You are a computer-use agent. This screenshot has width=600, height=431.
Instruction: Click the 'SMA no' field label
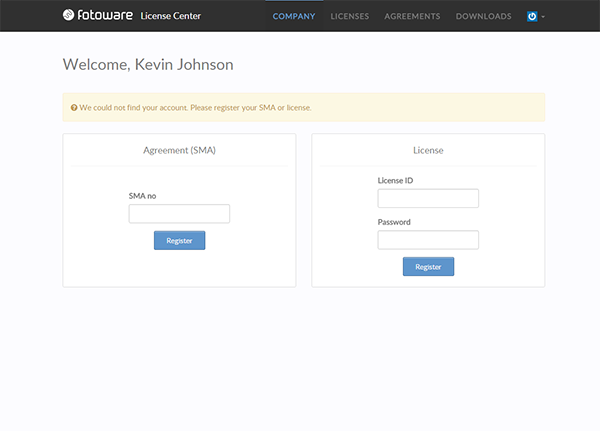(x=142, y=195)
